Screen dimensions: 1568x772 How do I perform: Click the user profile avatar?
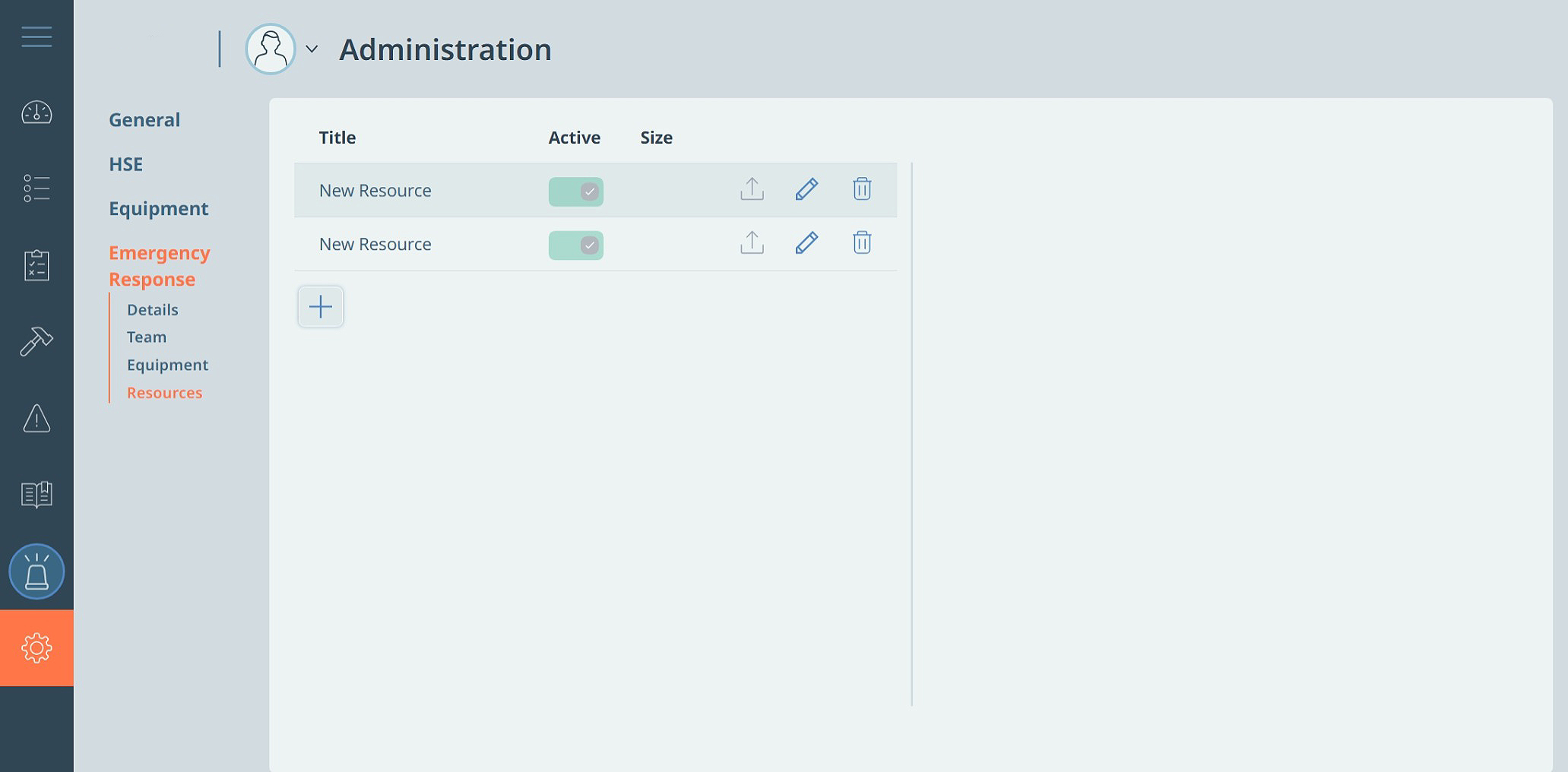click(x=271, y=49)
